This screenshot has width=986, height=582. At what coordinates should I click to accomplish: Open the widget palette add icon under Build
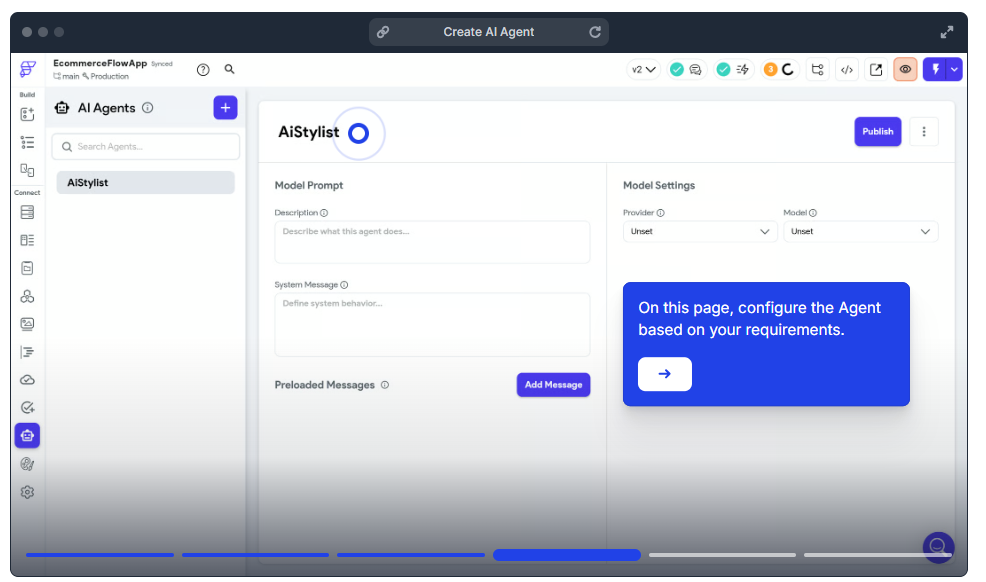tap(27, 114)
